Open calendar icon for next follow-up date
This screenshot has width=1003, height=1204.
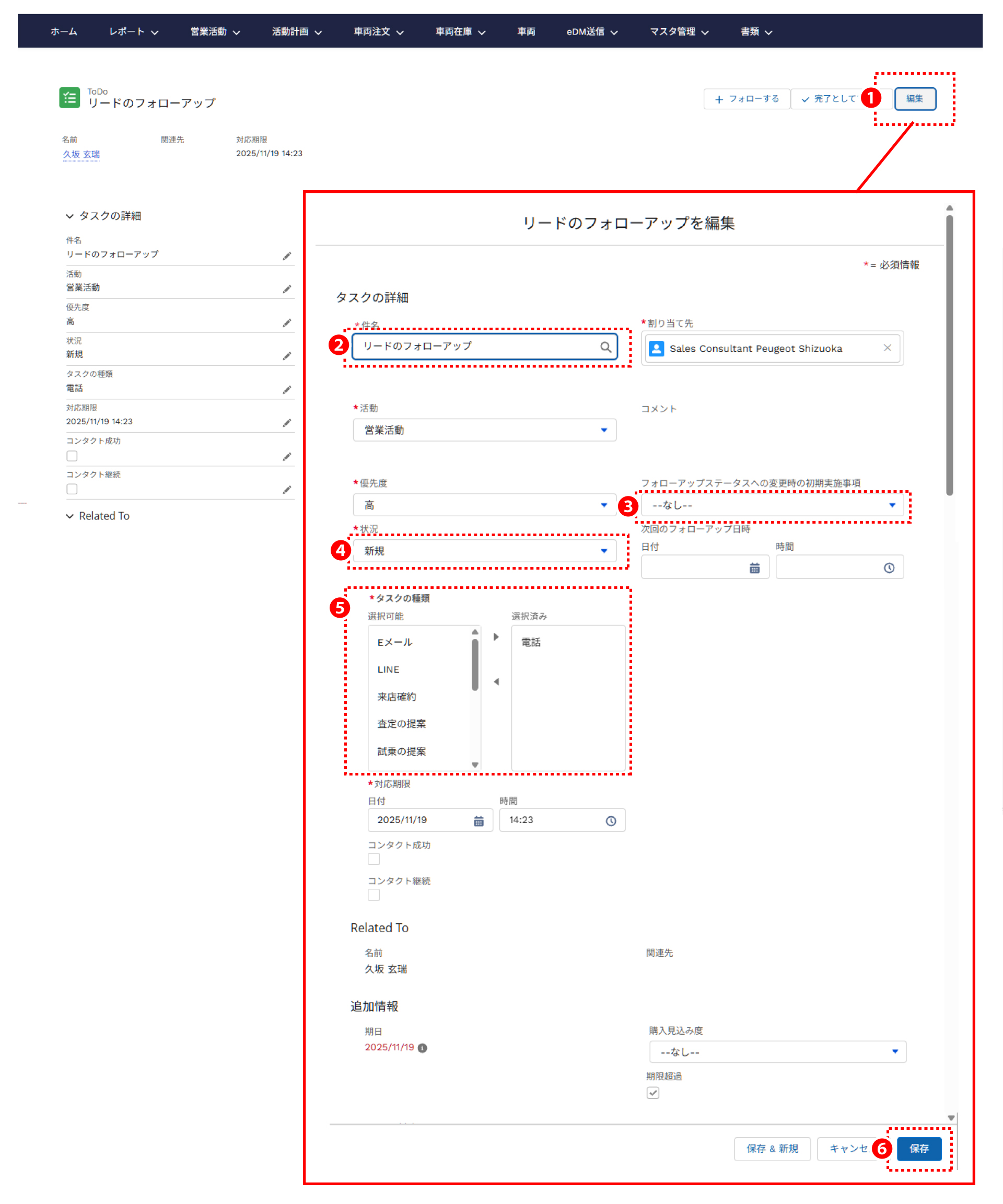[x=754, y=568]
